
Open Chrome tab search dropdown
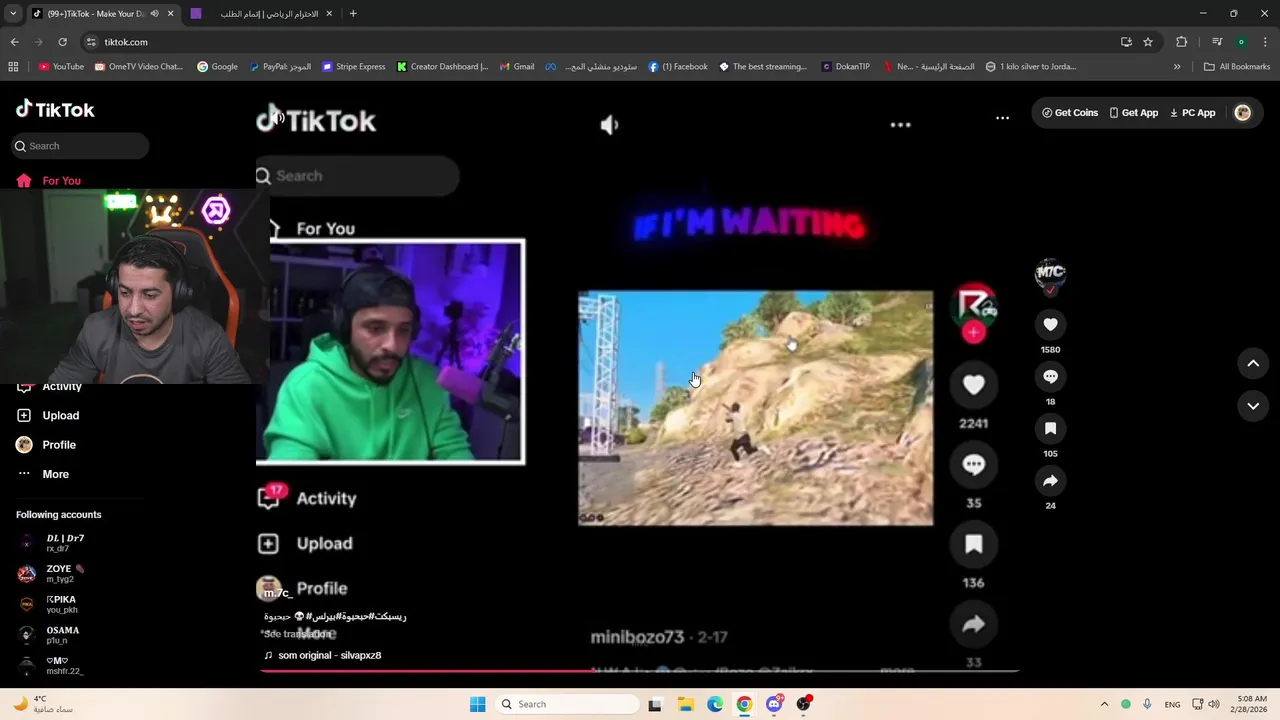13,14
